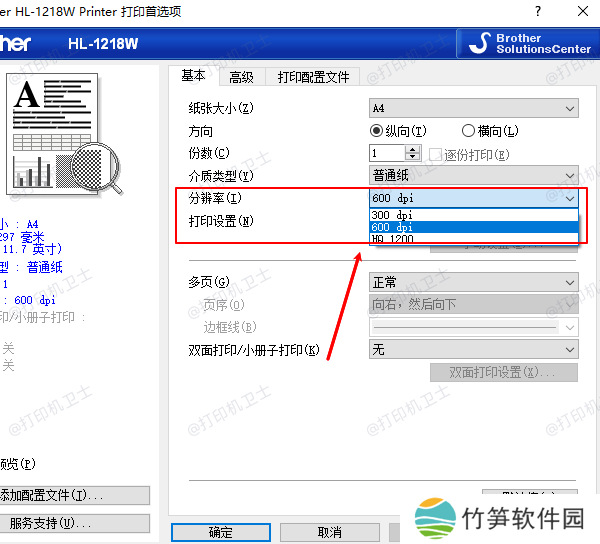The image size is (600, 544).
Task: Increase copies with the up spinner arrow
Action: click(412, 149)
